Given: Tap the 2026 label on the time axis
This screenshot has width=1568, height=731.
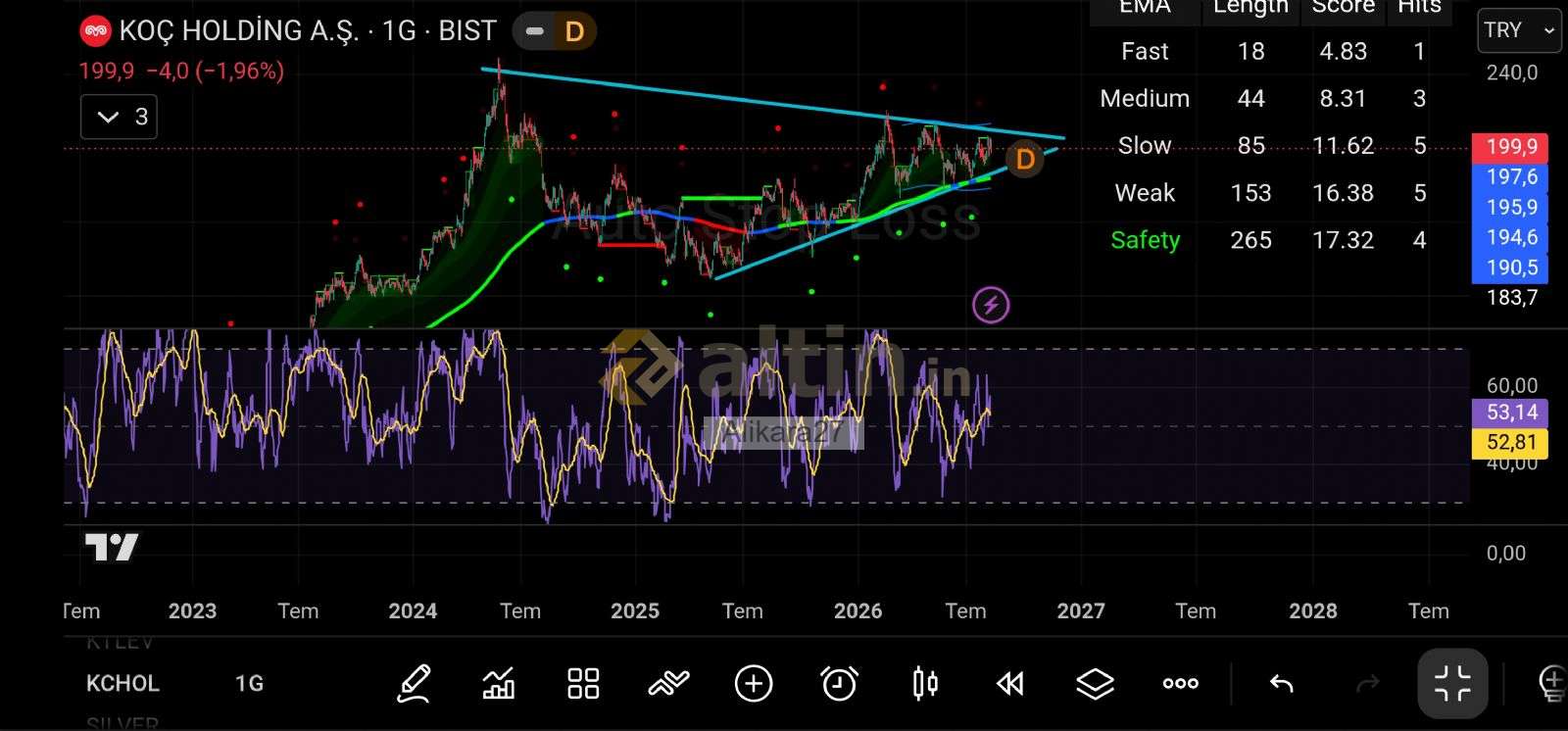Looking at the screenshot, I should click(x=857, y=611).
